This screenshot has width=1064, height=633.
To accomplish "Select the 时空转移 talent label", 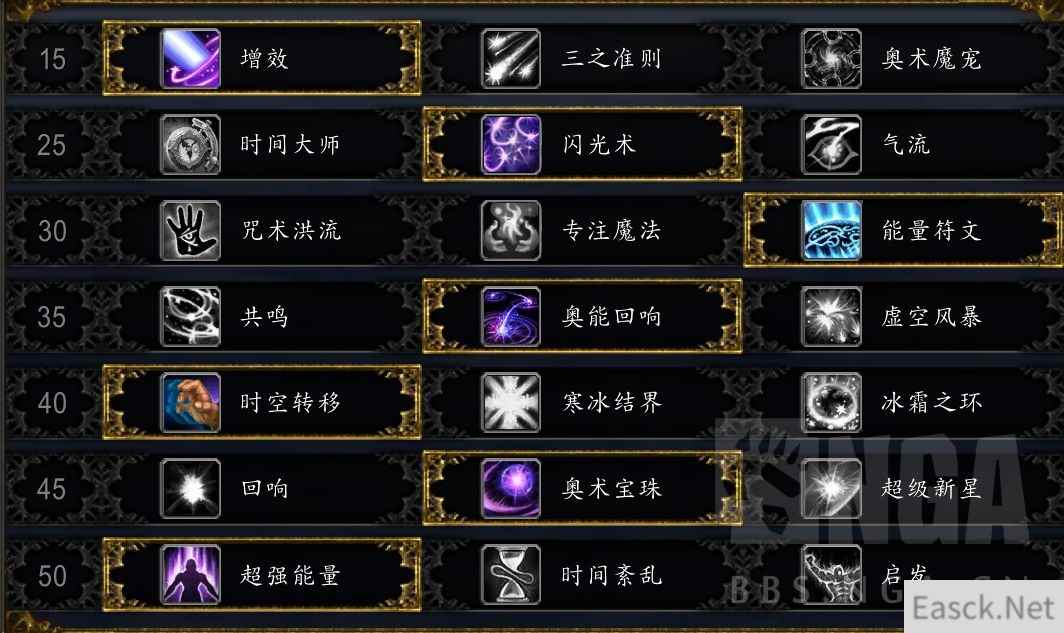I will [x=290, y=403].
